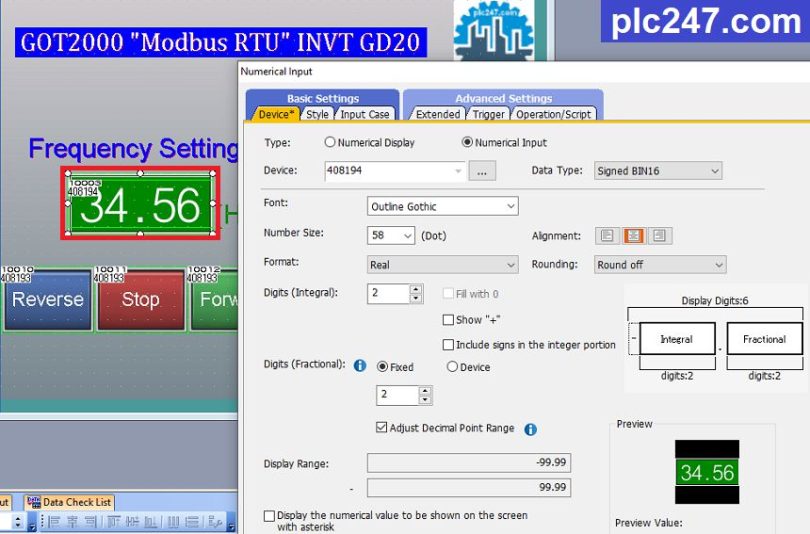
Task: Select left alignment icon for number
Action: click(607, 236)
